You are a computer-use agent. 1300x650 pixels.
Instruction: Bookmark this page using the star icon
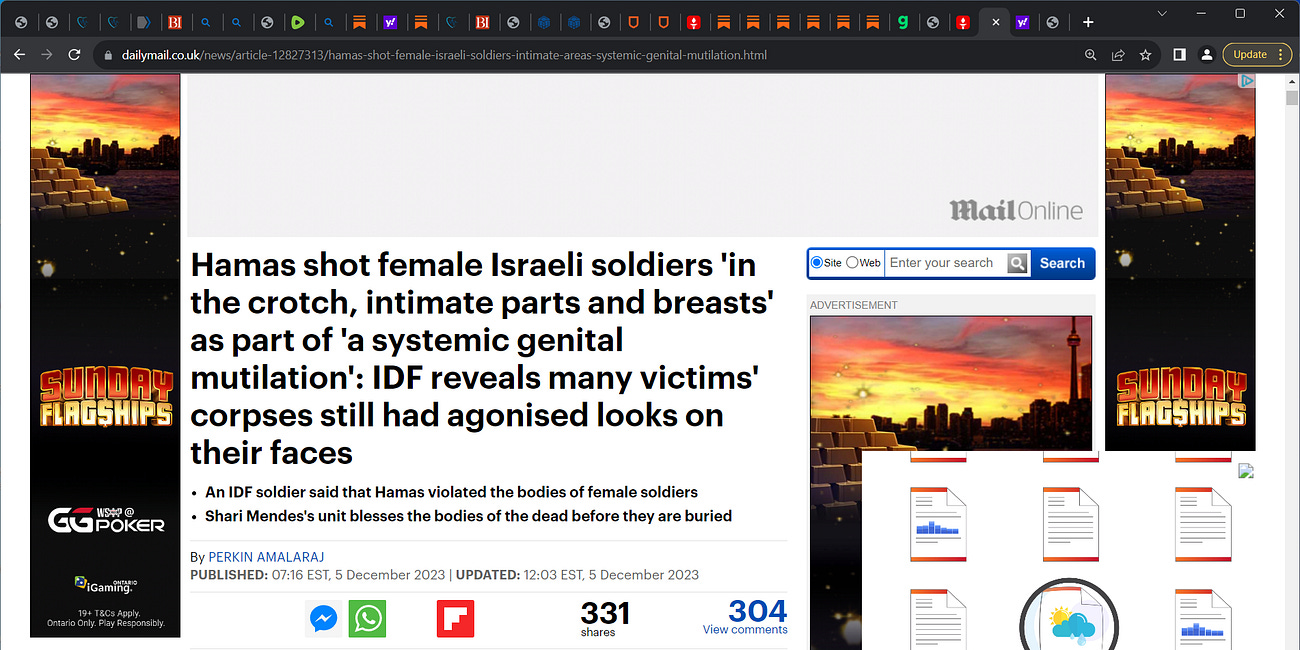[1145, 55]
